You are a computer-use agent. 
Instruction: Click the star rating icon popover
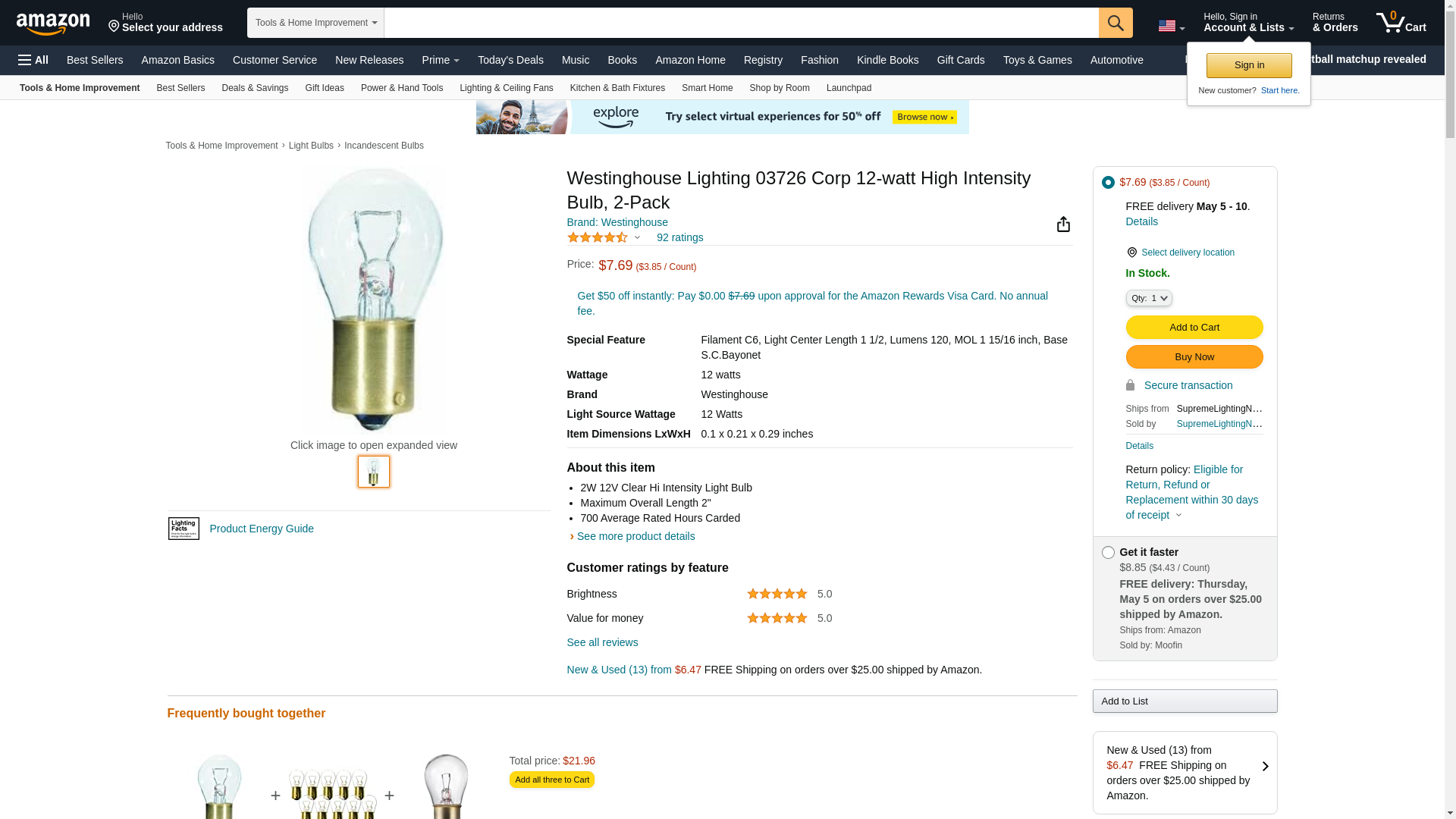(604, 237)
